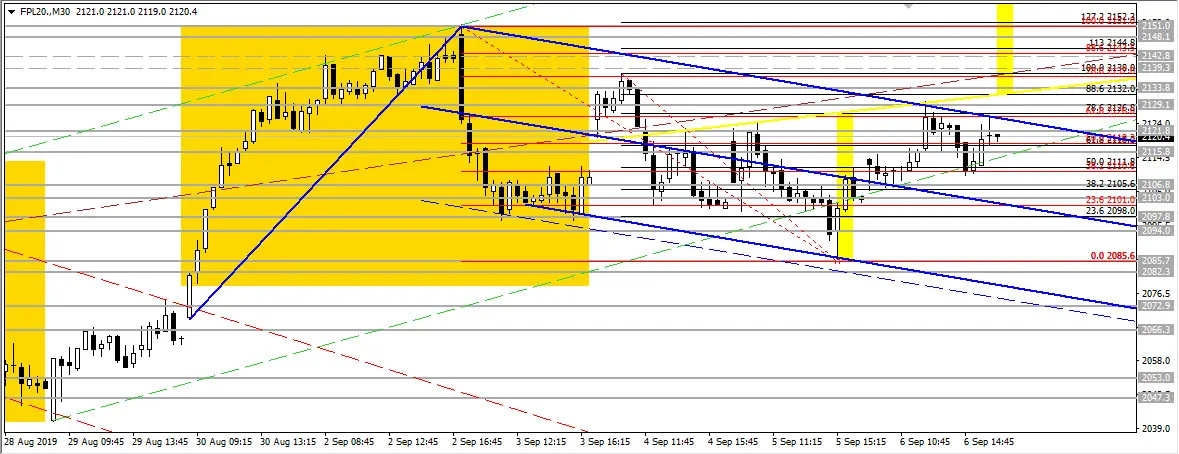Click the black current price label 2120.4
The height and width of the screenshot is (454, 1179).
1156,138
